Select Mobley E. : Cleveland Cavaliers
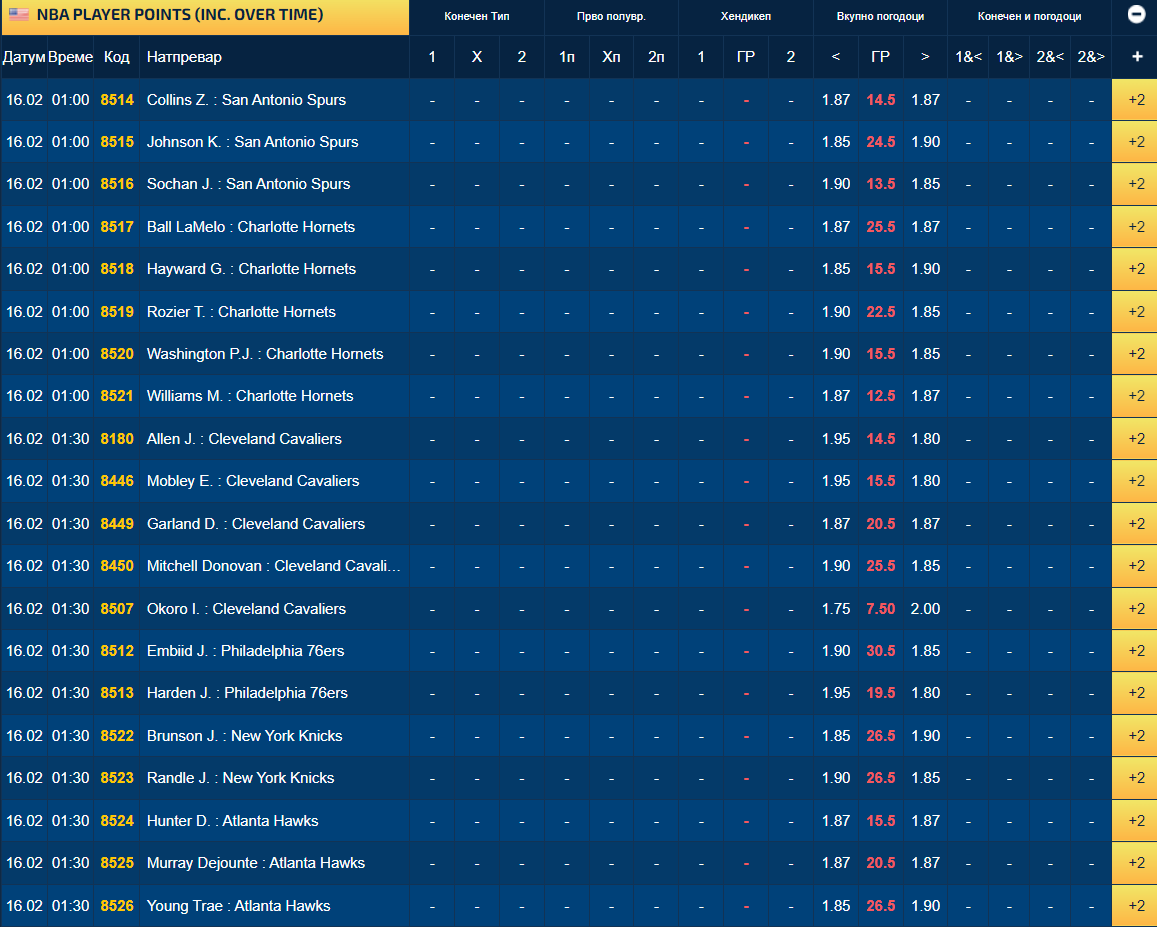 click(253, 480)
